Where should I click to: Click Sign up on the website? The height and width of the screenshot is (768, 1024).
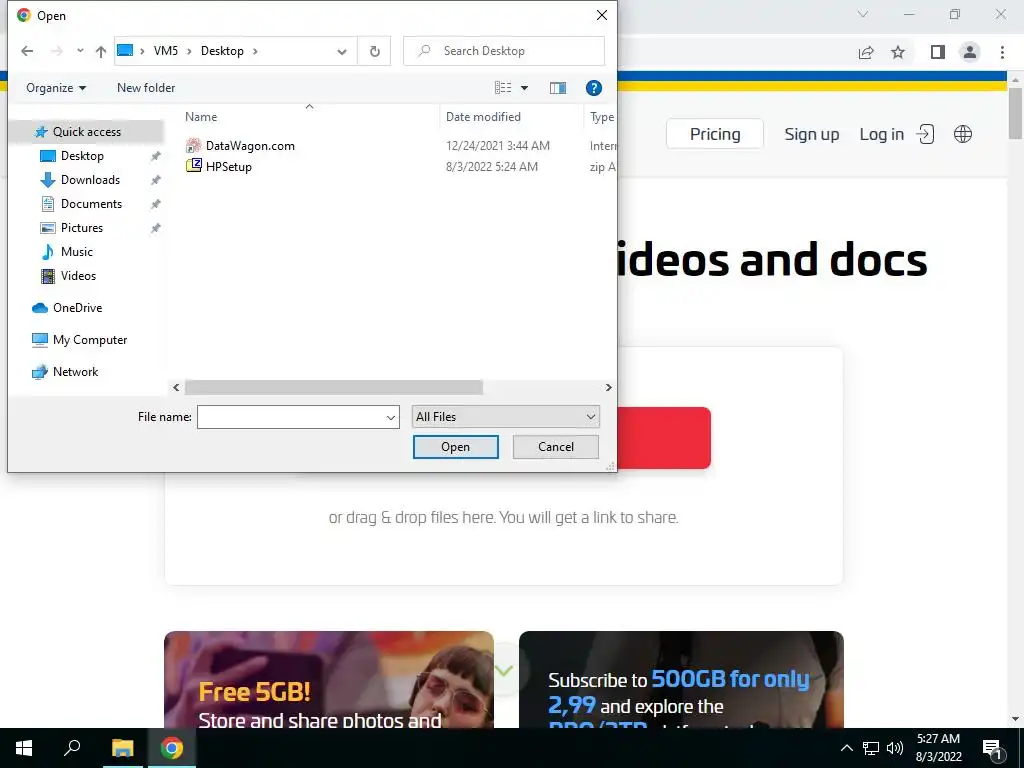pyautogui.click(x=812, y=134)
